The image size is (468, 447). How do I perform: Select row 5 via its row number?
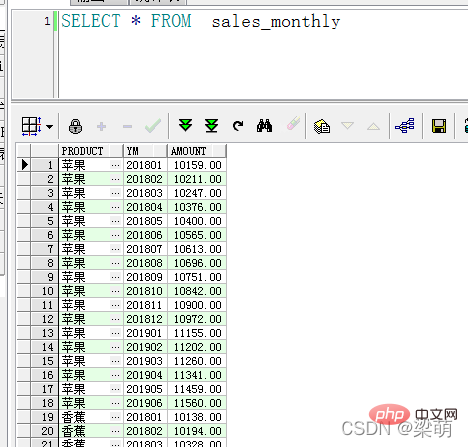(x=44, y=221)
